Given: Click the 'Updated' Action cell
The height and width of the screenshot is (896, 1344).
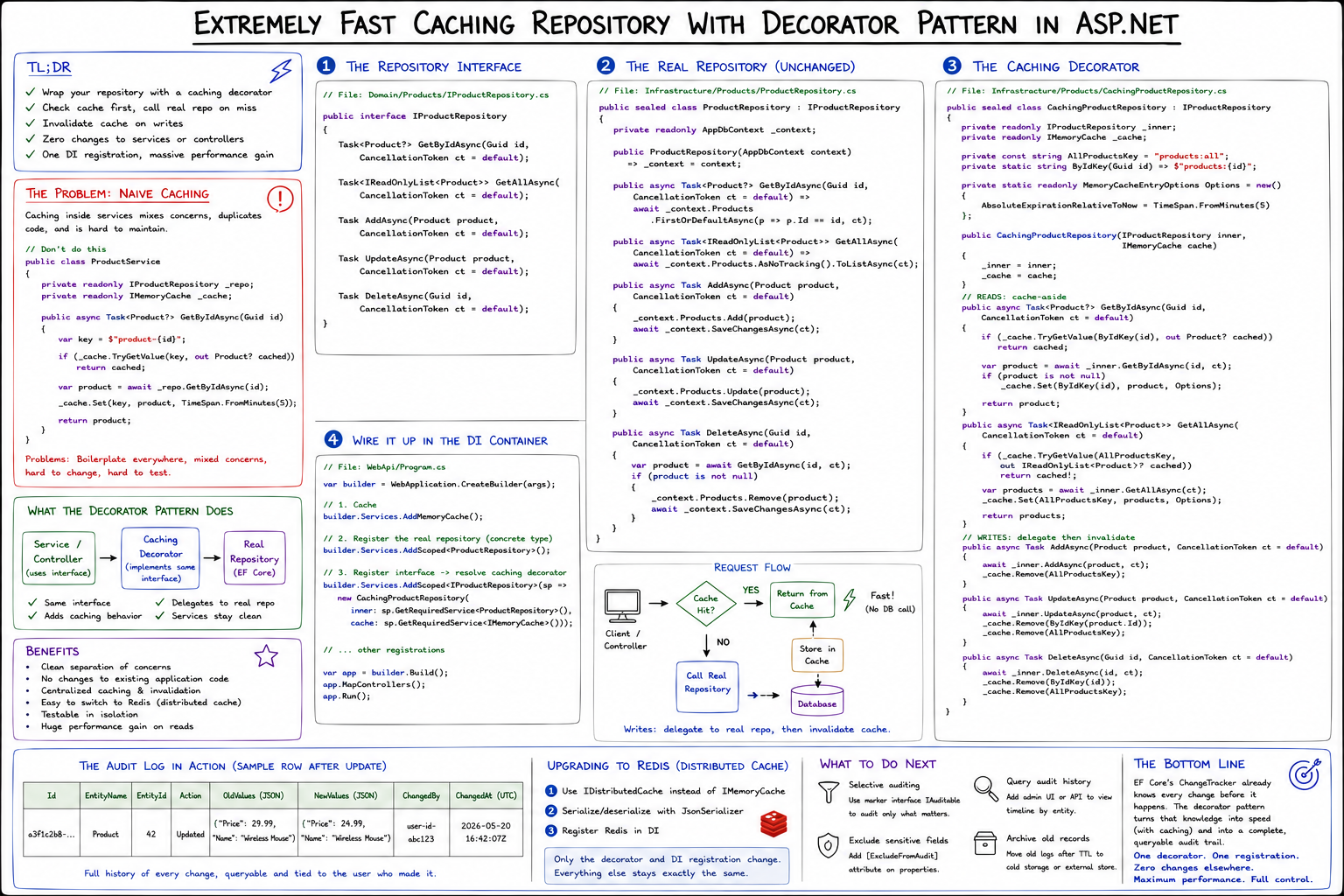Looking at the screenshot, I should click(190, 834).
